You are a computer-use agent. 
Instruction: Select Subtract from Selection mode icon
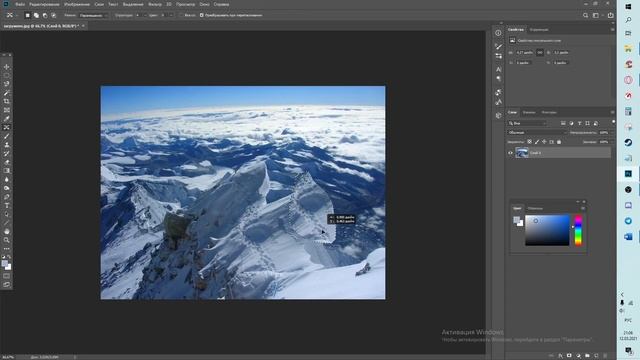pyautogui.click(x=45, y=16)
